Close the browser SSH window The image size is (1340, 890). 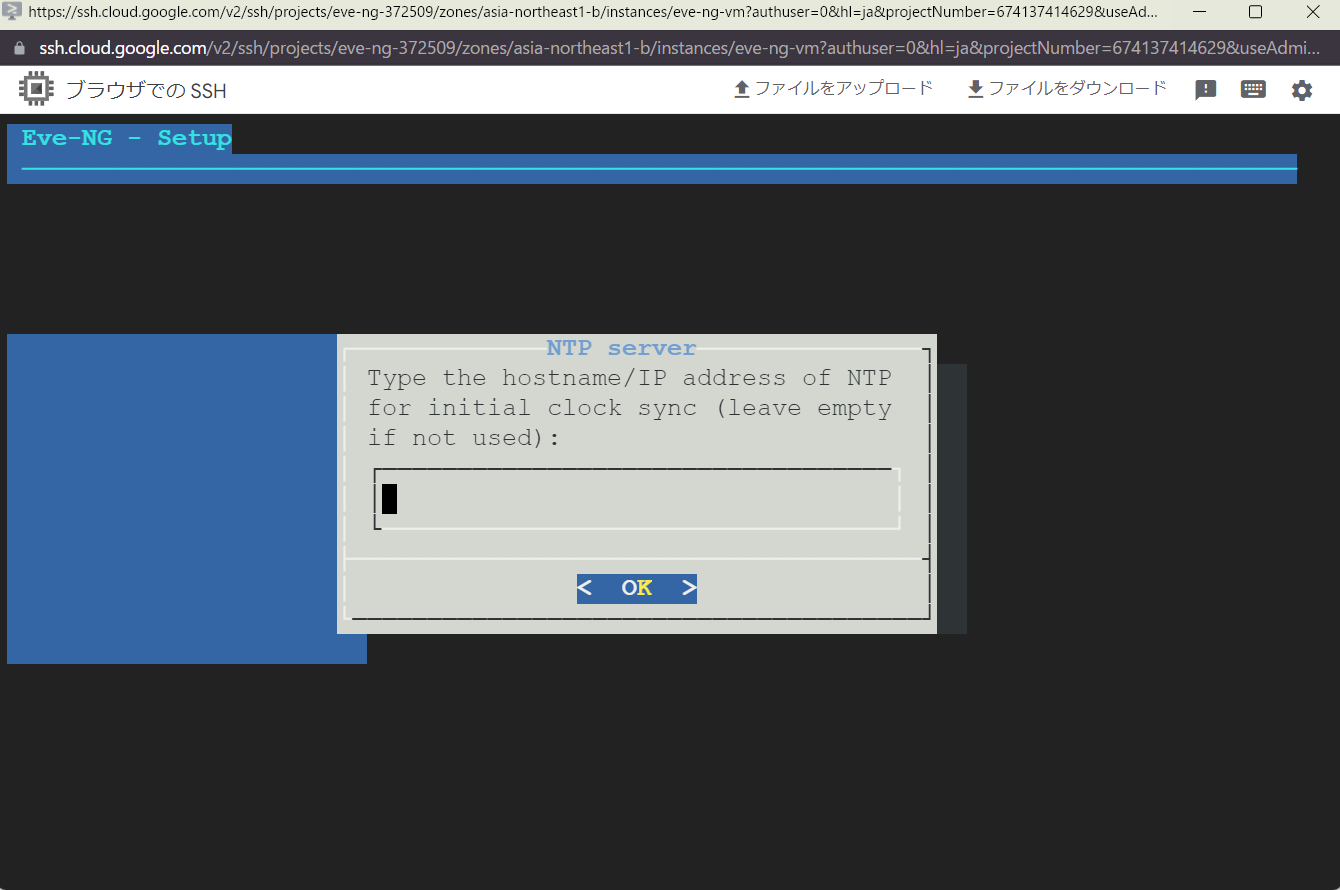pos(1312,12)
